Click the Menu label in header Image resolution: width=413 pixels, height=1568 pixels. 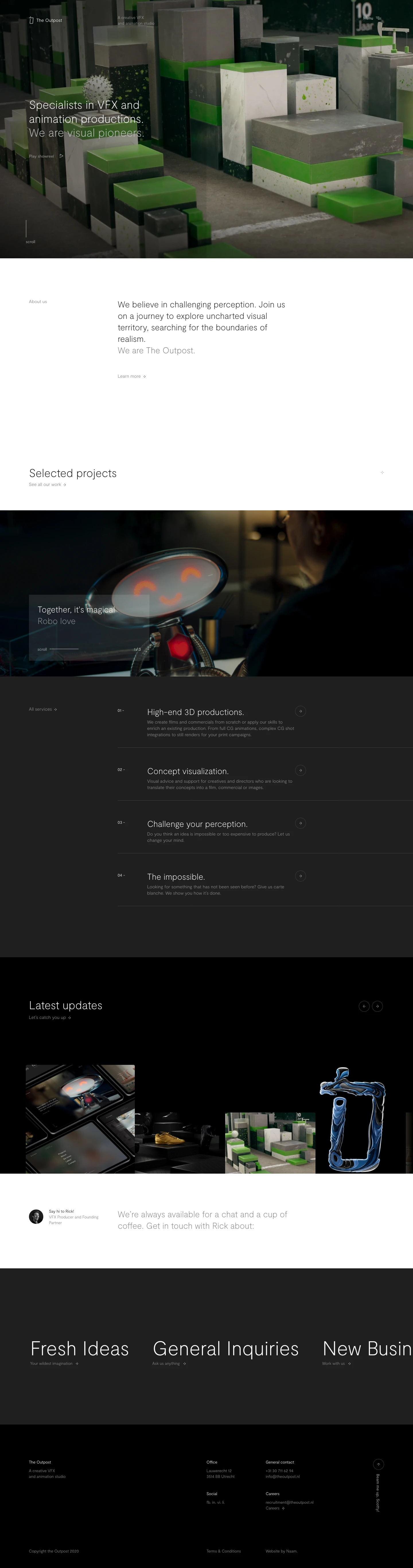click(x=368, y=18)
